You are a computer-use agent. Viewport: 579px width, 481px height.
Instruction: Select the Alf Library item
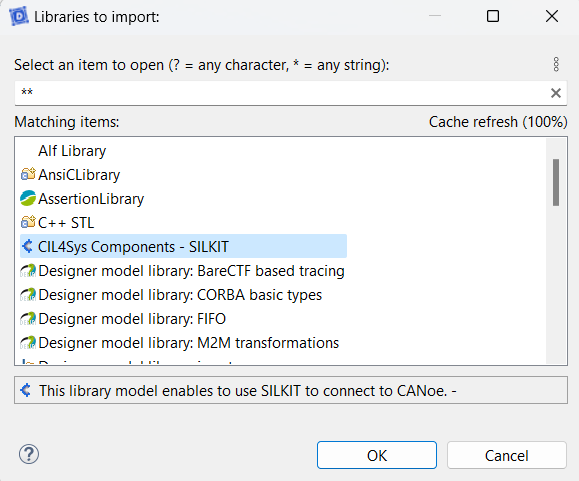coord(72,151)
